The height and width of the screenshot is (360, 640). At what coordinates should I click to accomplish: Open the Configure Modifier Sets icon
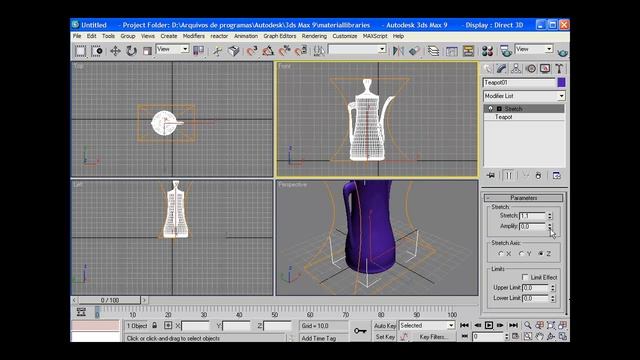tap(557, 176)
